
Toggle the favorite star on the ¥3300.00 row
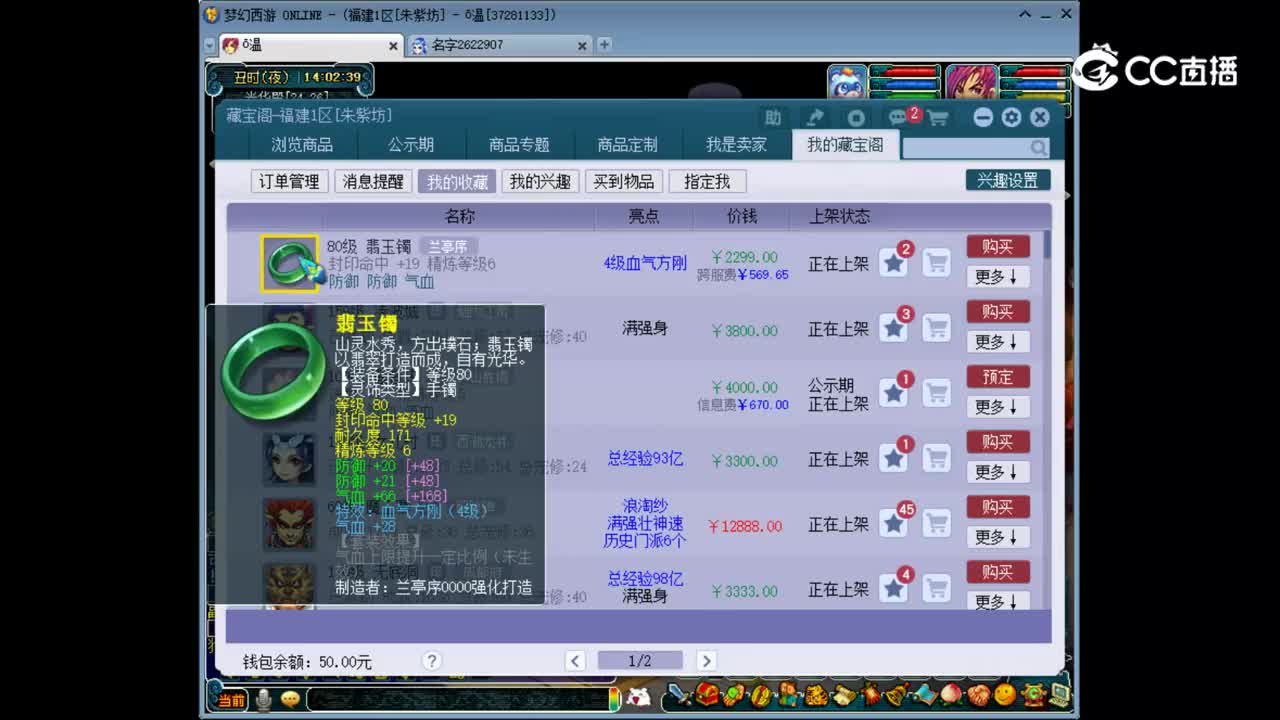894,458
